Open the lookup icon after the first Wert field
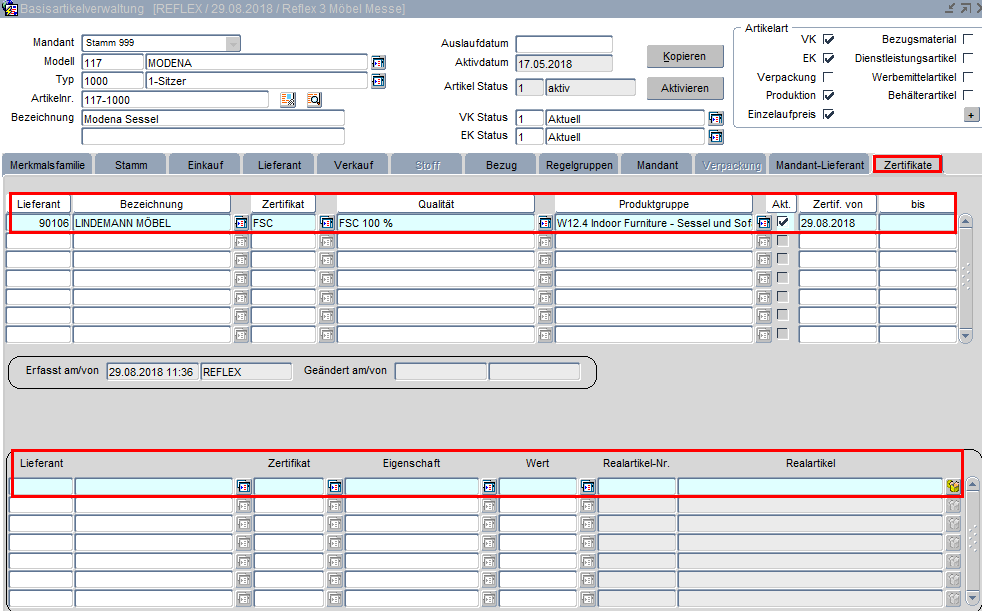982x611 pixels. 588,487
